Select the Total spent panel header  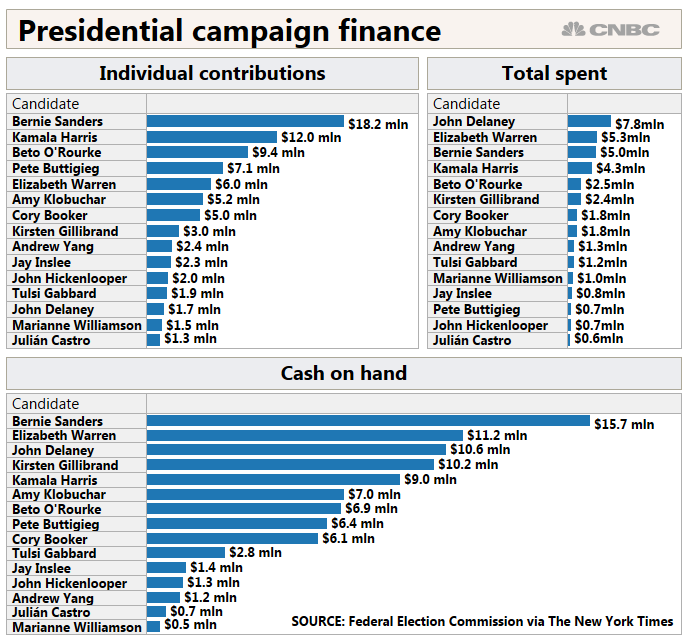point(554,73)
